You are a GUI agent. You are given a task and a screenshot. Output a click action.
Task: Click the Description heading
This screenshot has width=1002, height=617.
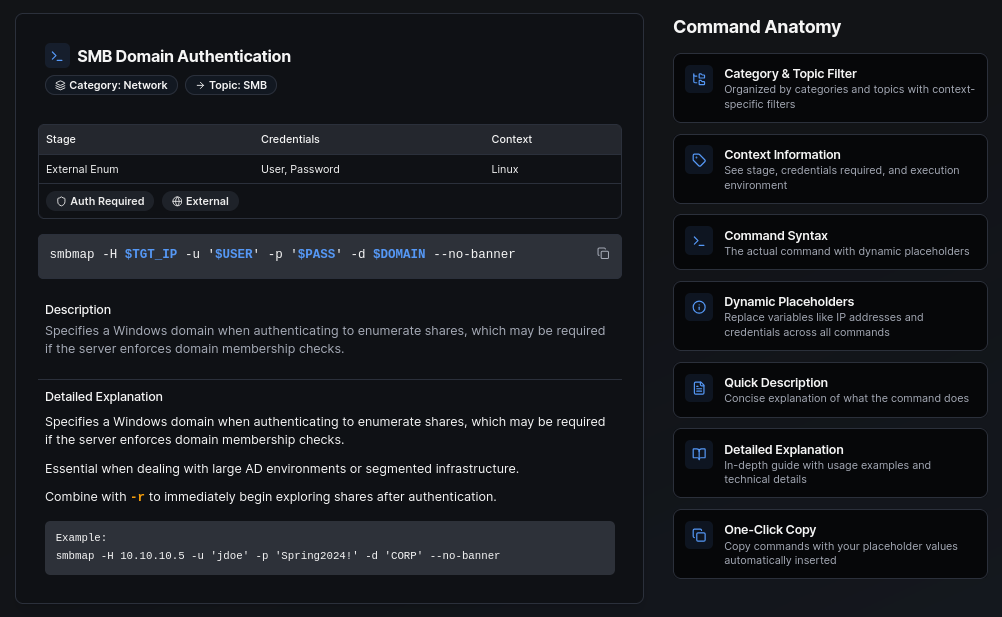click(78, 310)
